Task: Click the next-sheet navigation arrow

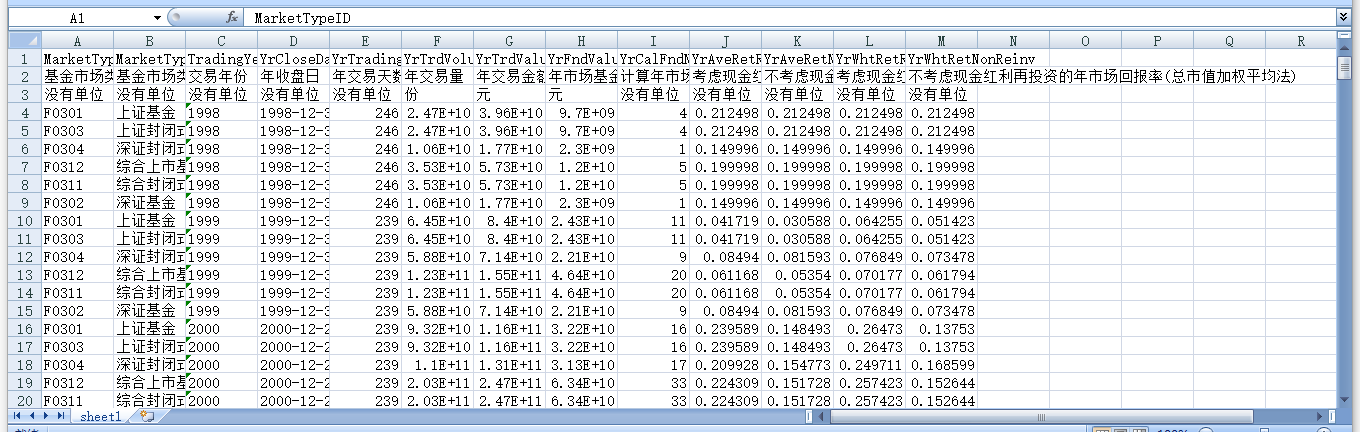Action: click(46, 416)
